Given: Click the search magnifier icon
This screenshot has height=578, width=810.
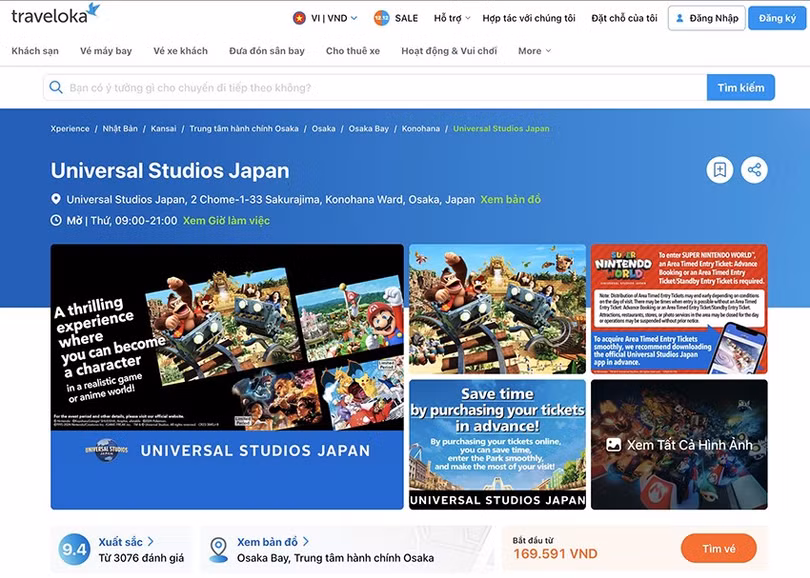Looking at the screenshot, I should tap(56, 87).
